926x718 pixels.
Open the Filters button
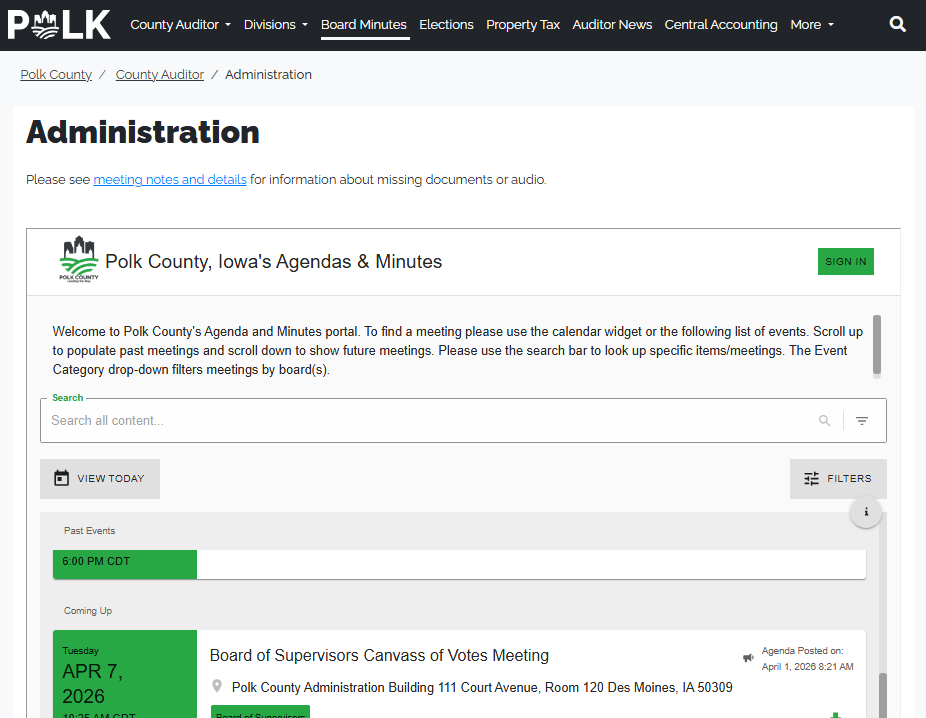pos(838,479)
